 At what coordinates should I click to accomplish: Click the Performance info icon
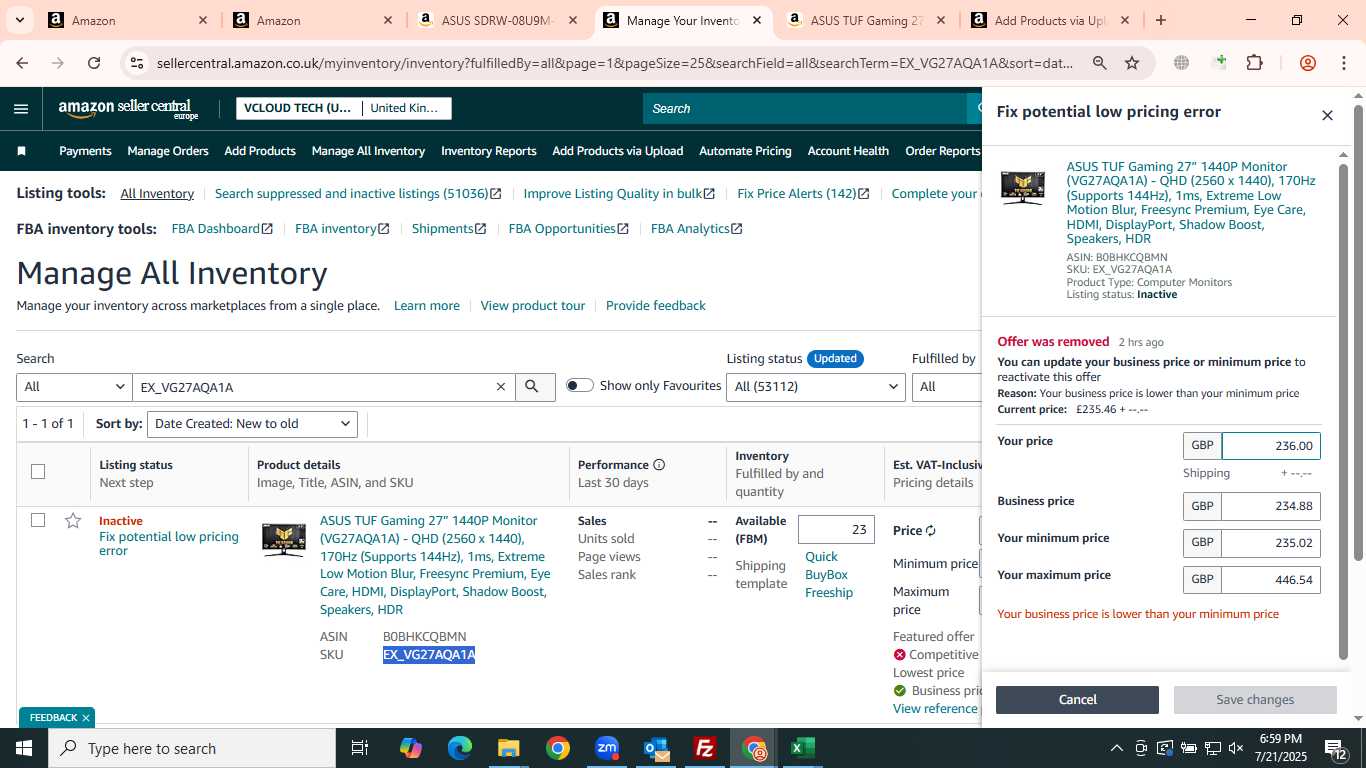(659, 465)
